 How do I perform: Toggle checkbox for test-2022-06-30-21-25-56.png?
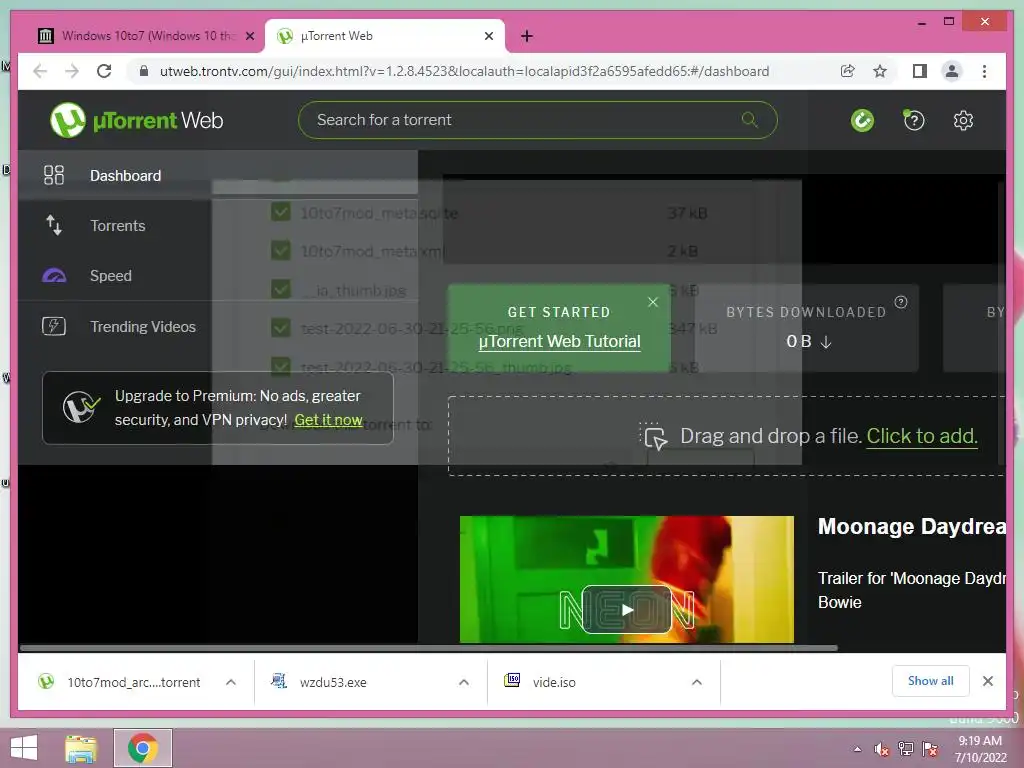click(281, 327)
